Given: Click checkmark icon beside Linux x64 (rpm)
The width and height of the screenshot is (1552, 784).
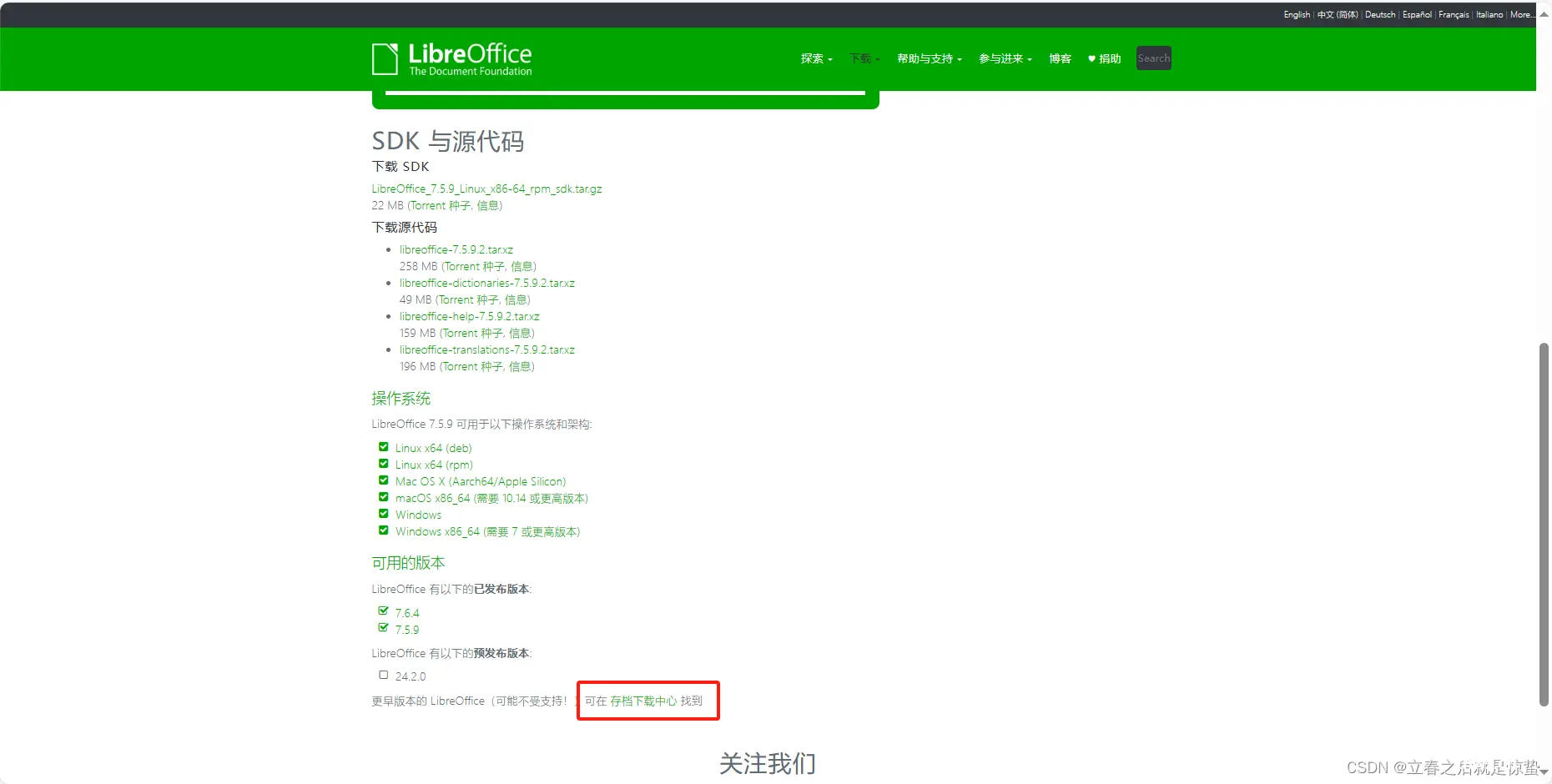Looking at the screenshot, I should tap(384, 464).
